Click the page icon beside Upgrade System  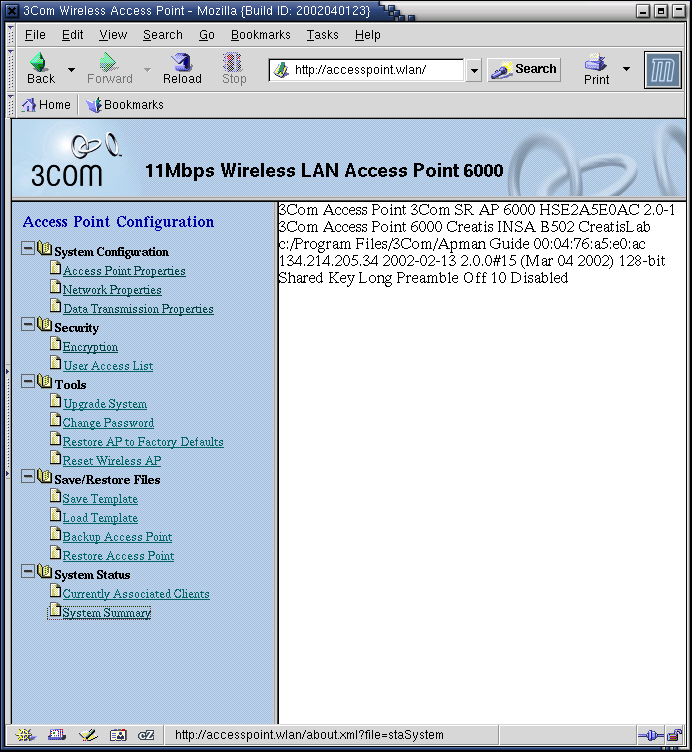(56, 401)
